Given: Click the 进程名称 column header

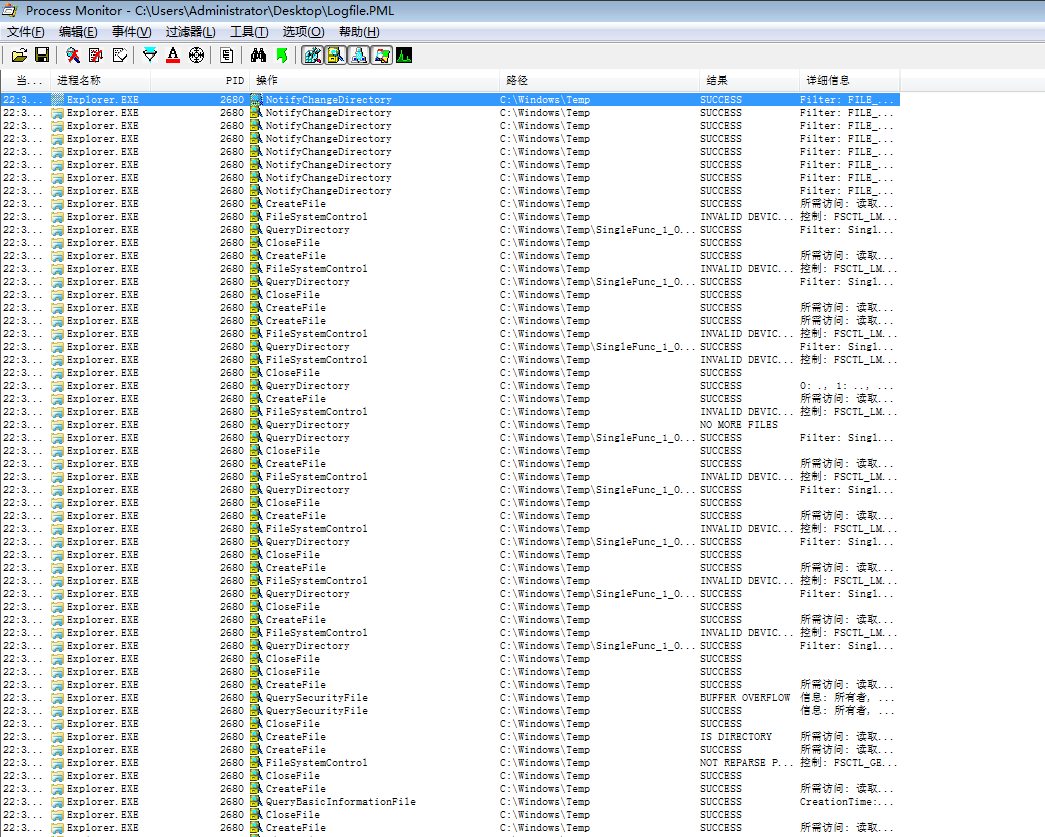Looking at the screenshot, I should point(101,81).
